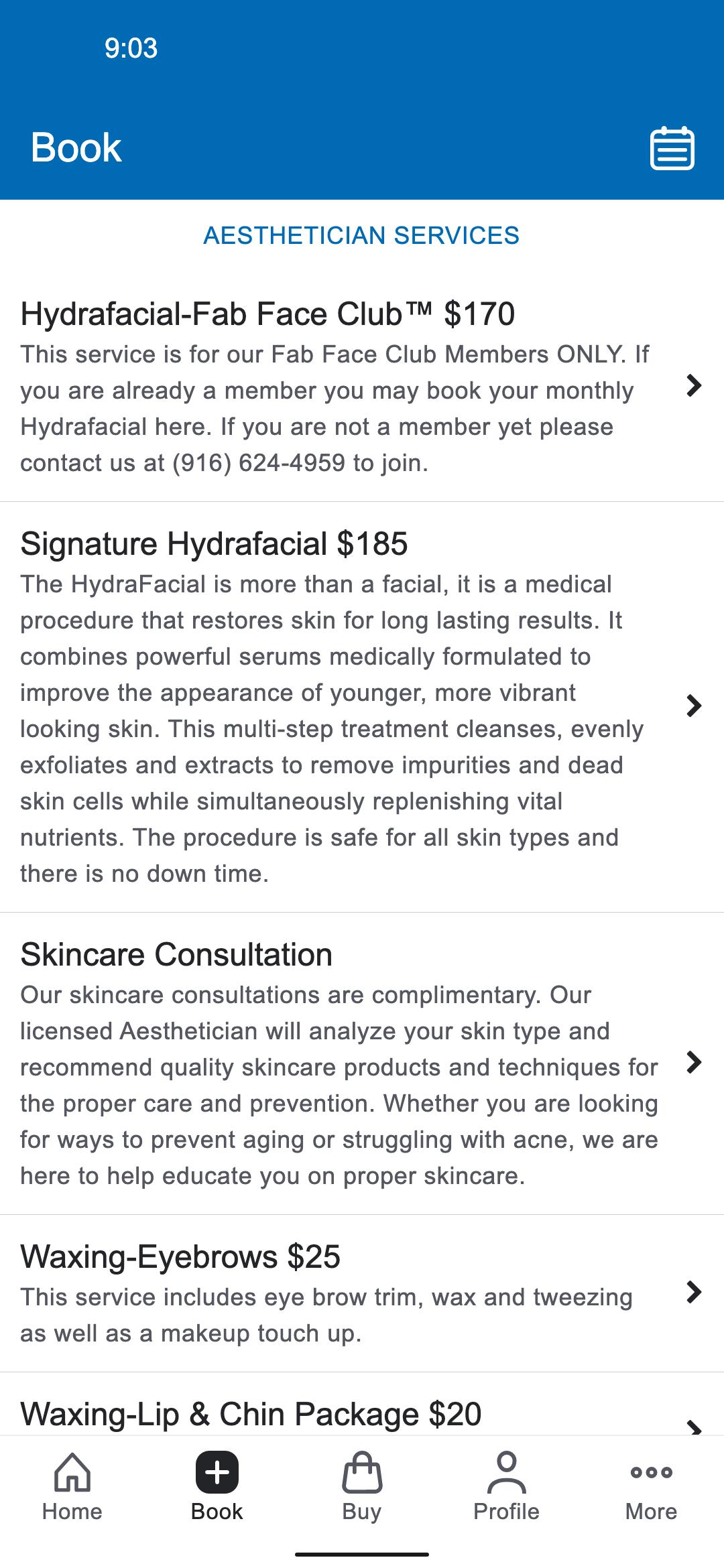The height and width of the screenshot is (1568, 724).
Task: Open the Profile person icon
Action: [507, 1472]
